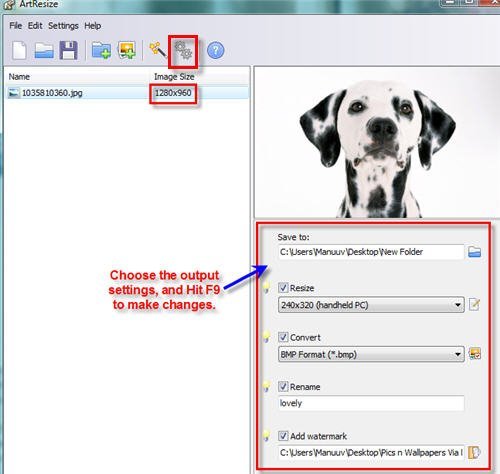The height and width of the screenshot is (474, 500).
Task: Open project with the folder toolbar icon
Action: click(44, 51)
